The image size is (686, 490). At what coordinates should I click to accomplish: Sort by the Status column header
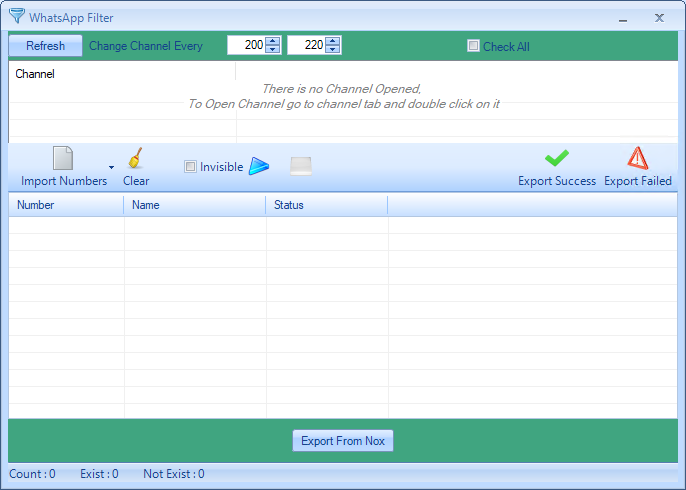pos(327,205)
